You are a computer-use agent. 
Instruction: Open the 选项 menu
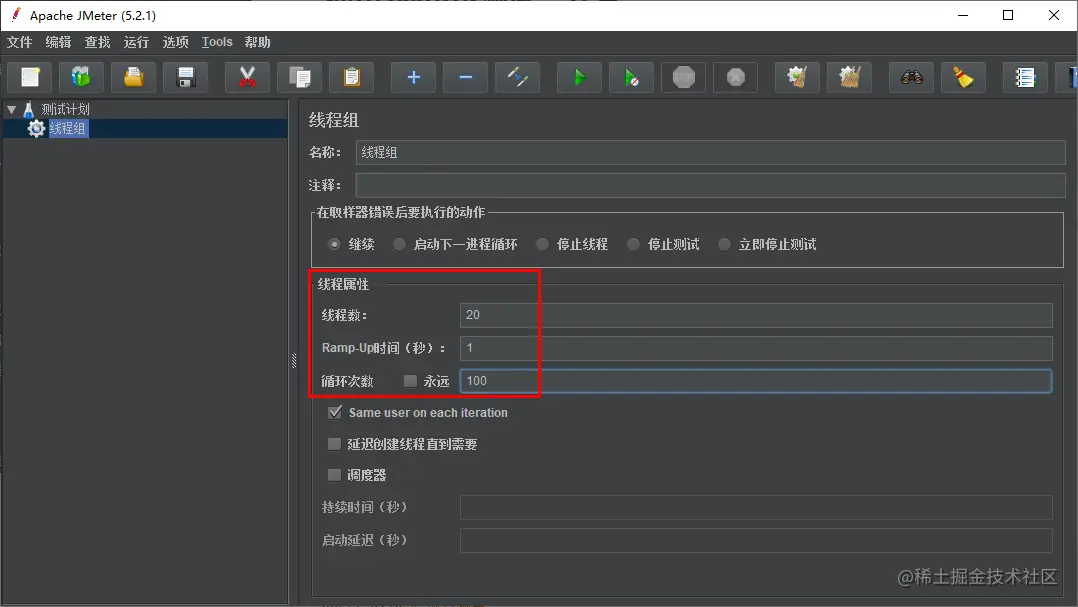pos(175,42)
